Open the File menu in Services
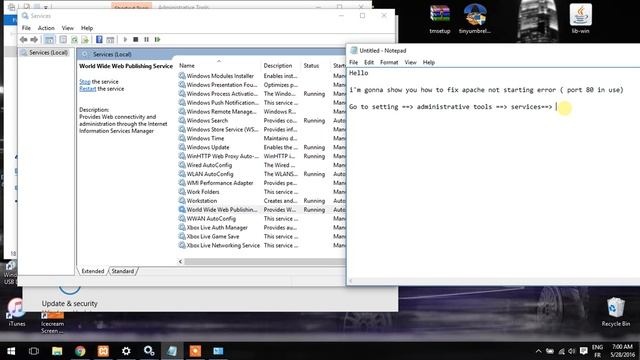Screen dimensions: 640x360 click(x=26, y=28)
